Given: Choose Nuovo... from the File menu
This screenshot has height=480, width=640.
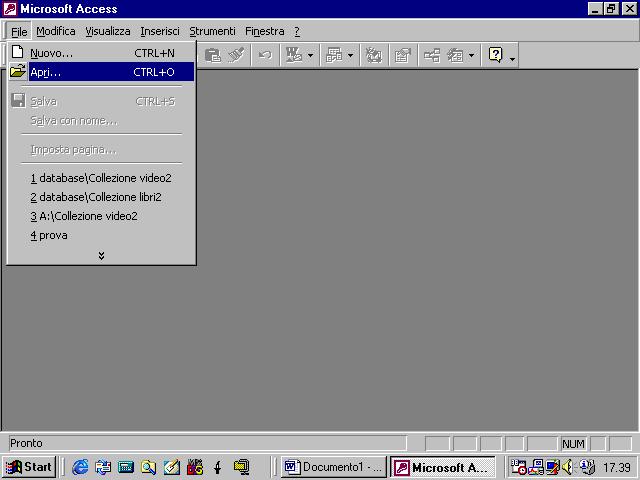Looking at the screenshot, I should click(101, 53).
